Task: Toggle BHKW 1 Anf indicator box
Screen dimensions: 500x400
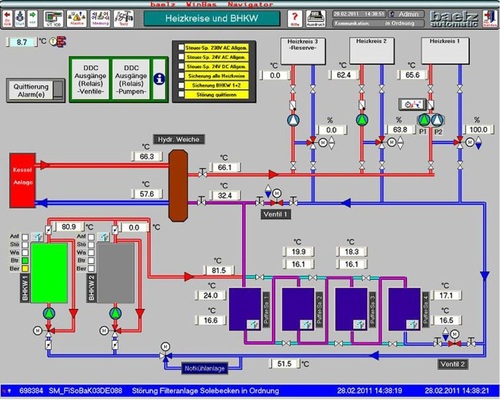Action: (25, 237)
